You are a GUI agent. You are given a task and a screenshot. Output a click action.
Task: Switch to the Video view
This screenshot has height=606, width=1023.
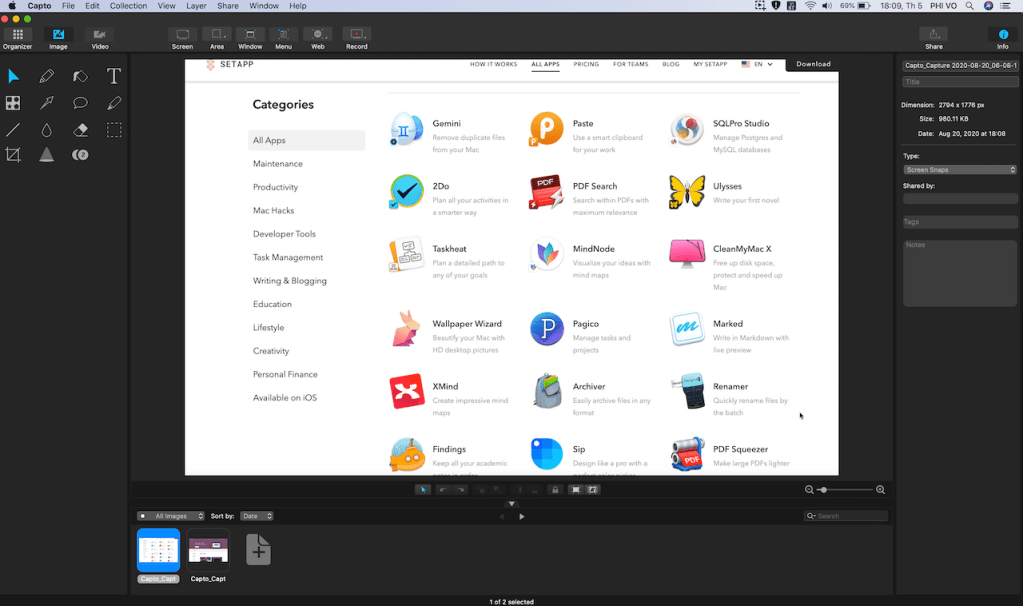coord(100,39)
